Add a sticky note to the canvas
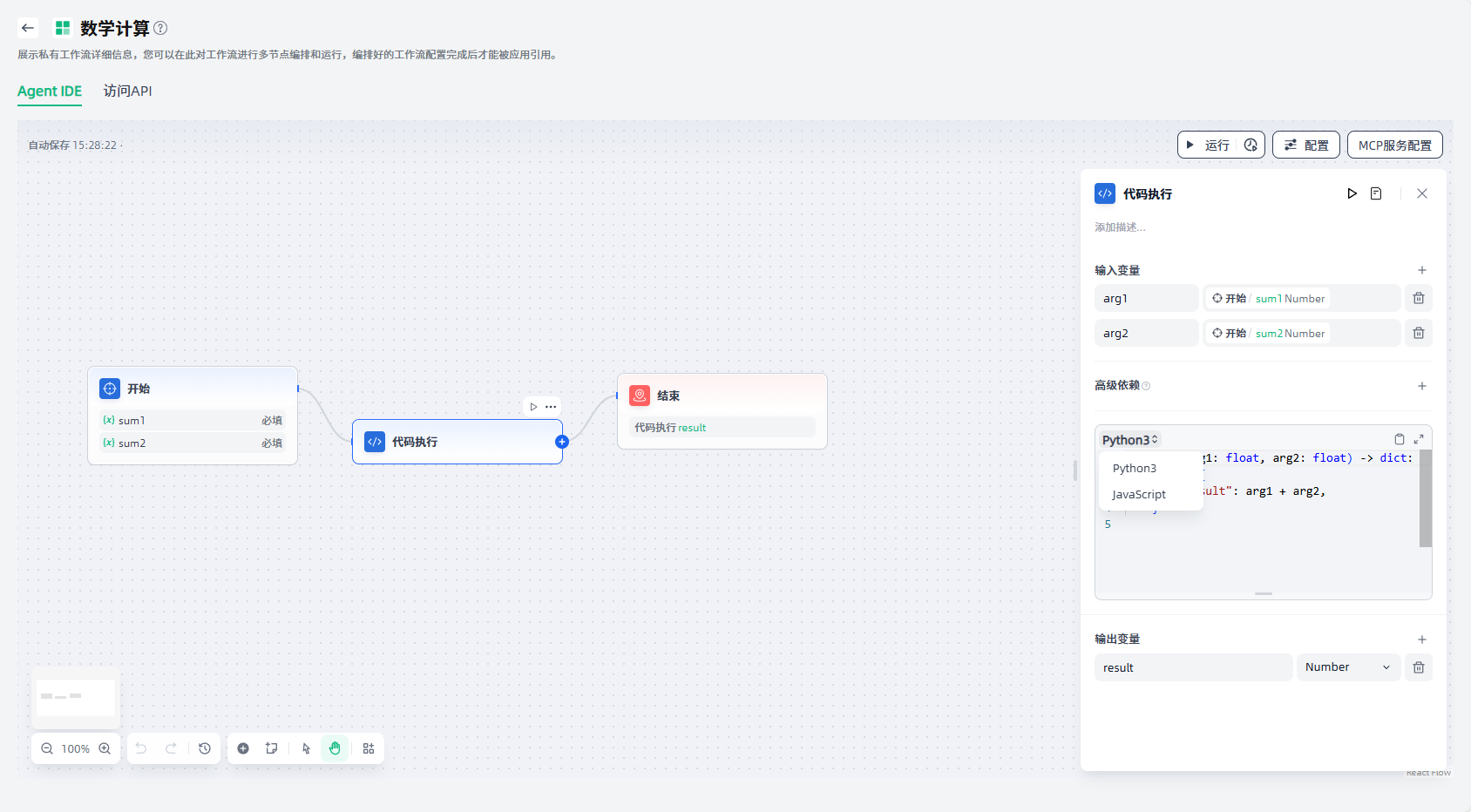This screenshot has width=1471, height=812. click(x=272, y=748)
